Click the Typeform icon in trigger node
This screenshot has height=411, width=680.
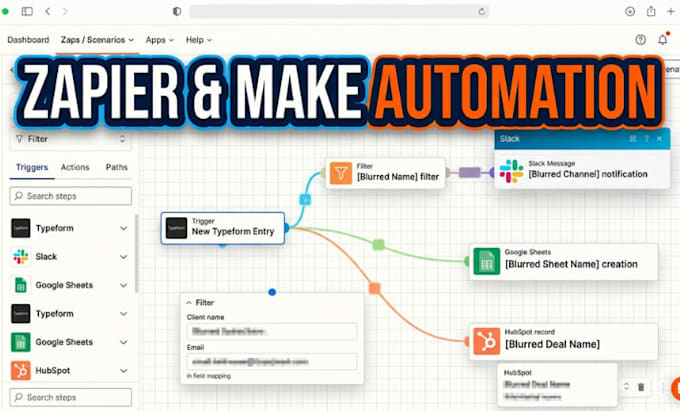coord(177,228)
